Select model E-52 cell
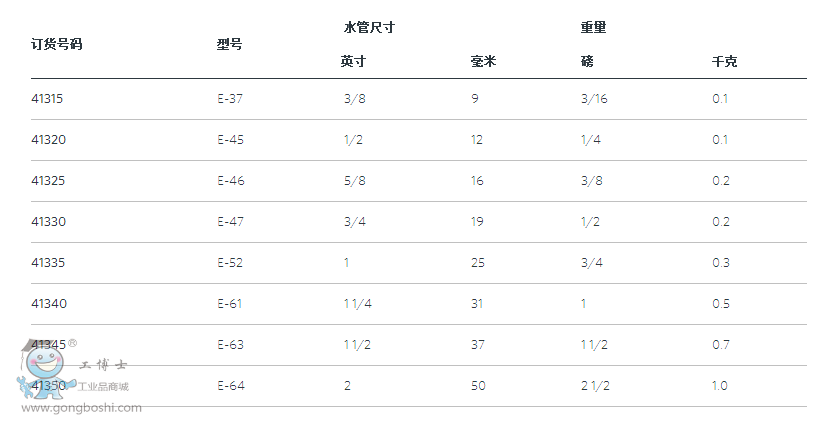The width and height of the screenshot is (826, 427). [230, 263]
